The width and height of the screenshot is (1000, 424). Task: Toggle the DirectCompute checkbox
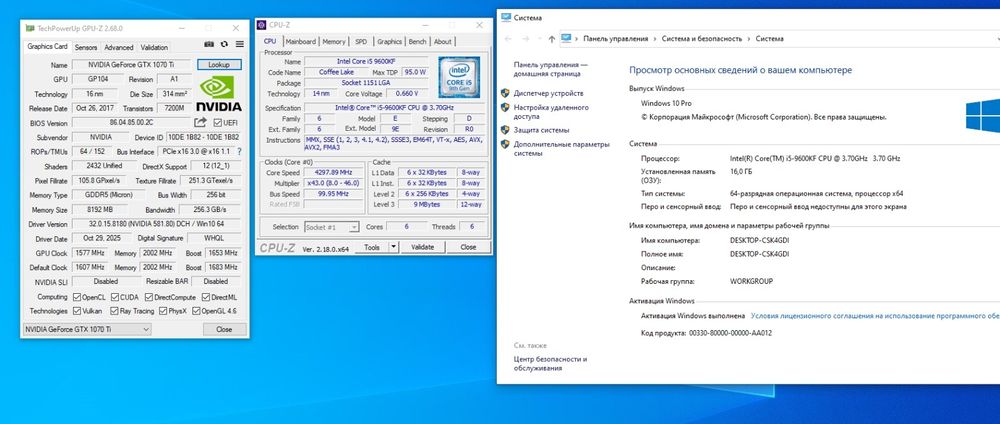pos(149,297)
